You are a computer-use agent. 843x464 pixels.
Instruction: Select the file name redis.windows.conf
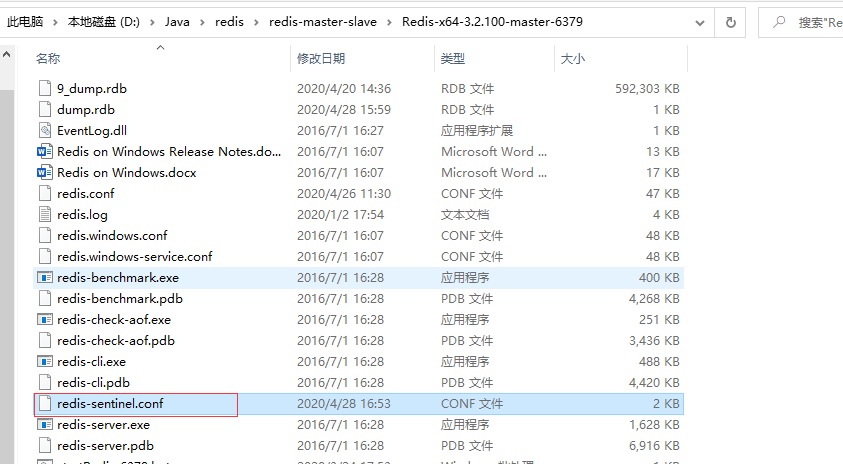point(112,235)
